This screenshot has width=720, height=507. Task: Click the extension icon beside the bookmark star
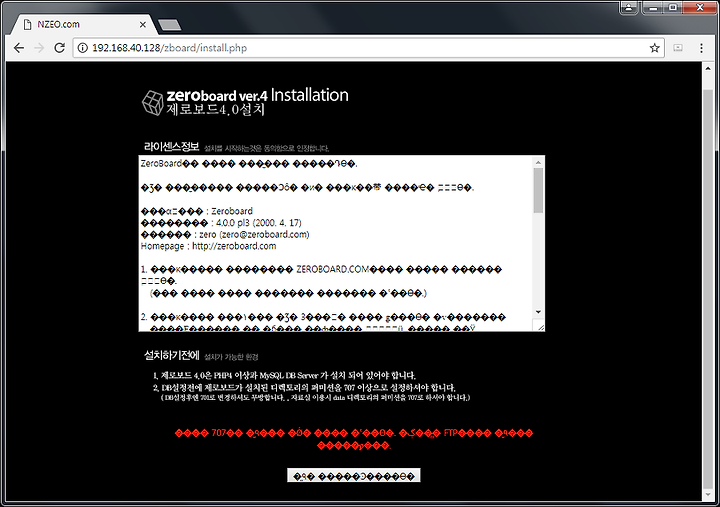coord(678,48)
